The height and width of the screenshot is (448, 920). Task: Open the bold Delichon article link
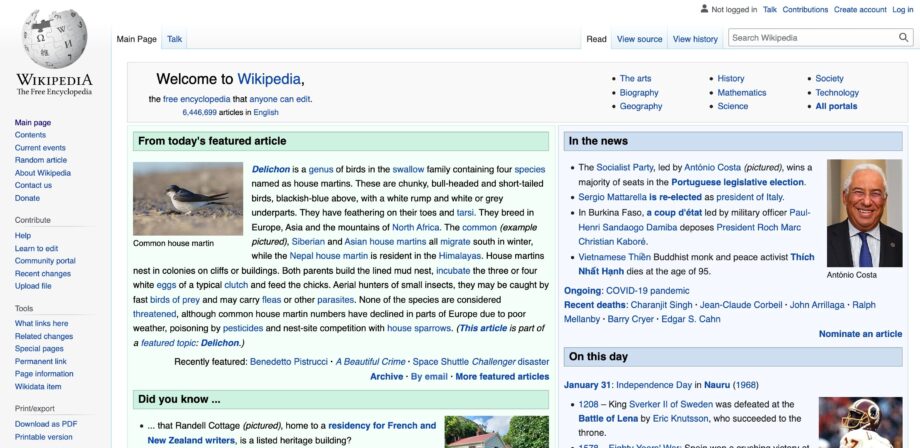(x=270, y=169)
